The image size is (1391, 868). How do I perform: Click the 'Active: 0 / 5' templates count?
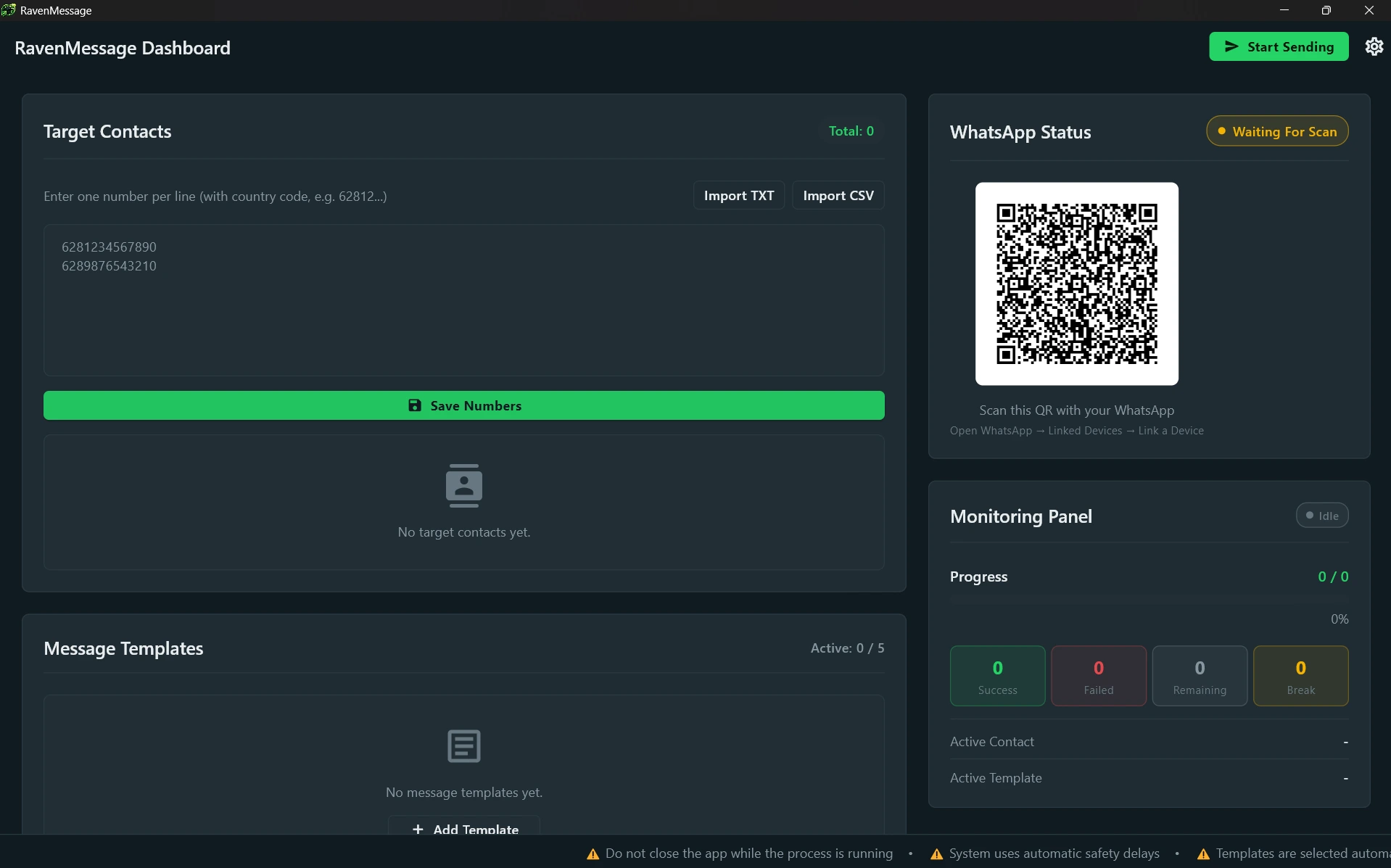(847, 648)
